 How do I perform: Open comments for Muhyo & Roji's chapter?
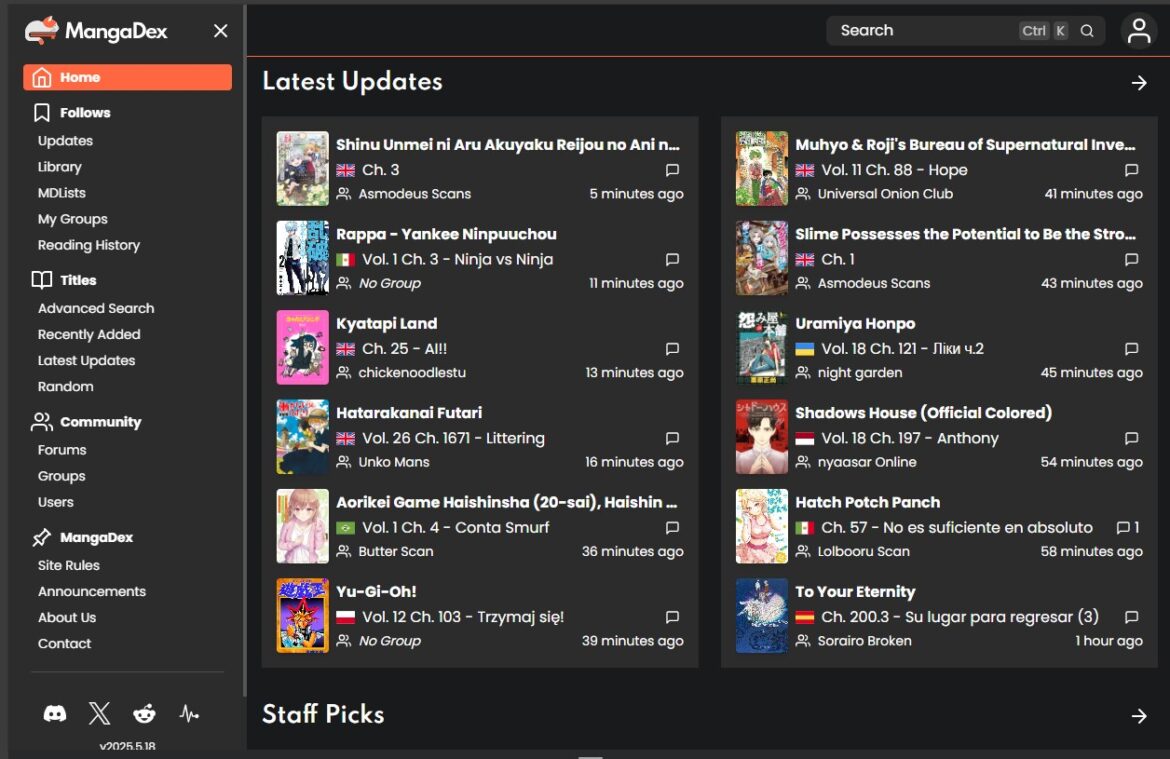coord(1131,170)
